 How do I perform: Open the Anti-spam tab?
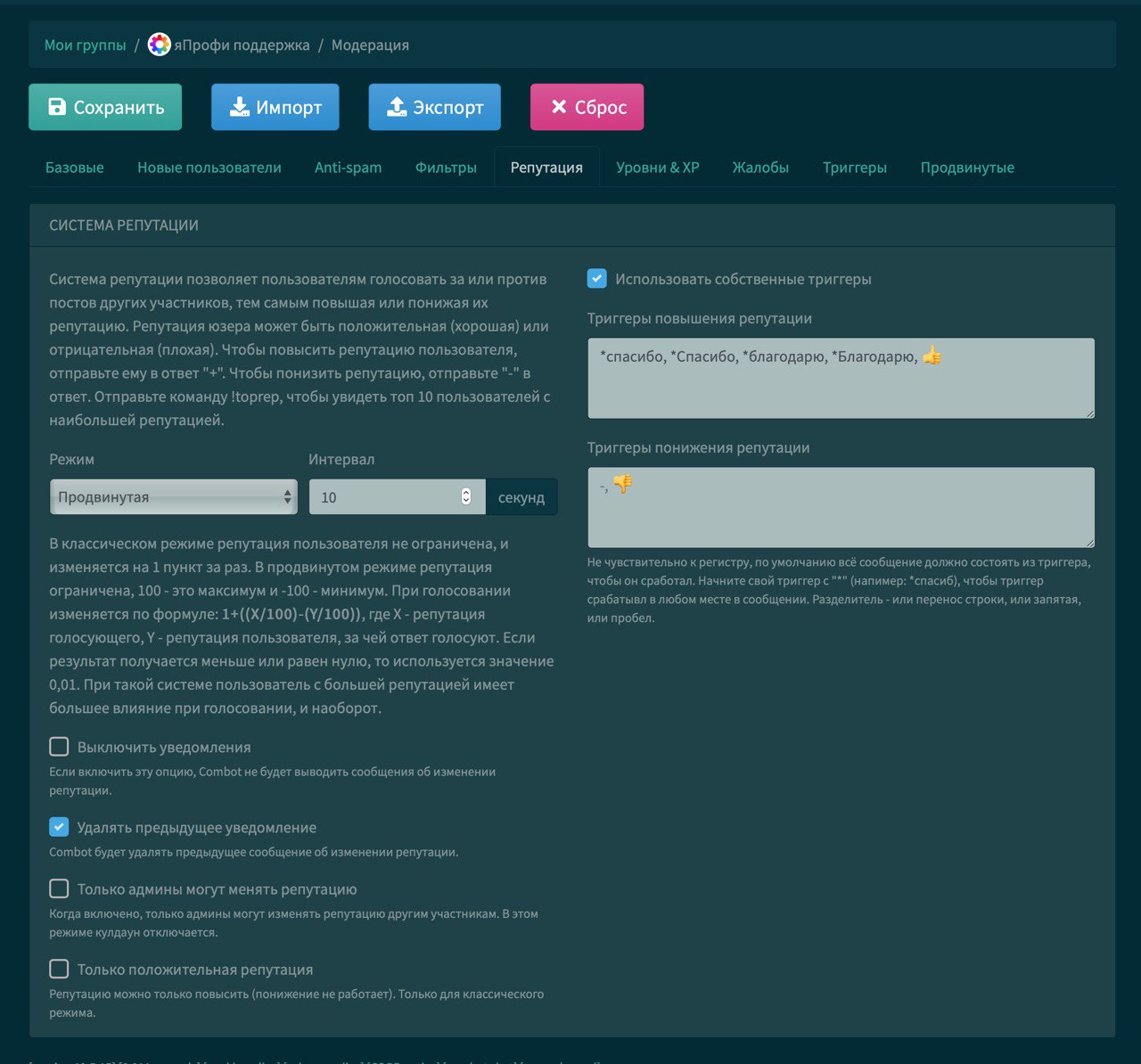pos(349,168)
